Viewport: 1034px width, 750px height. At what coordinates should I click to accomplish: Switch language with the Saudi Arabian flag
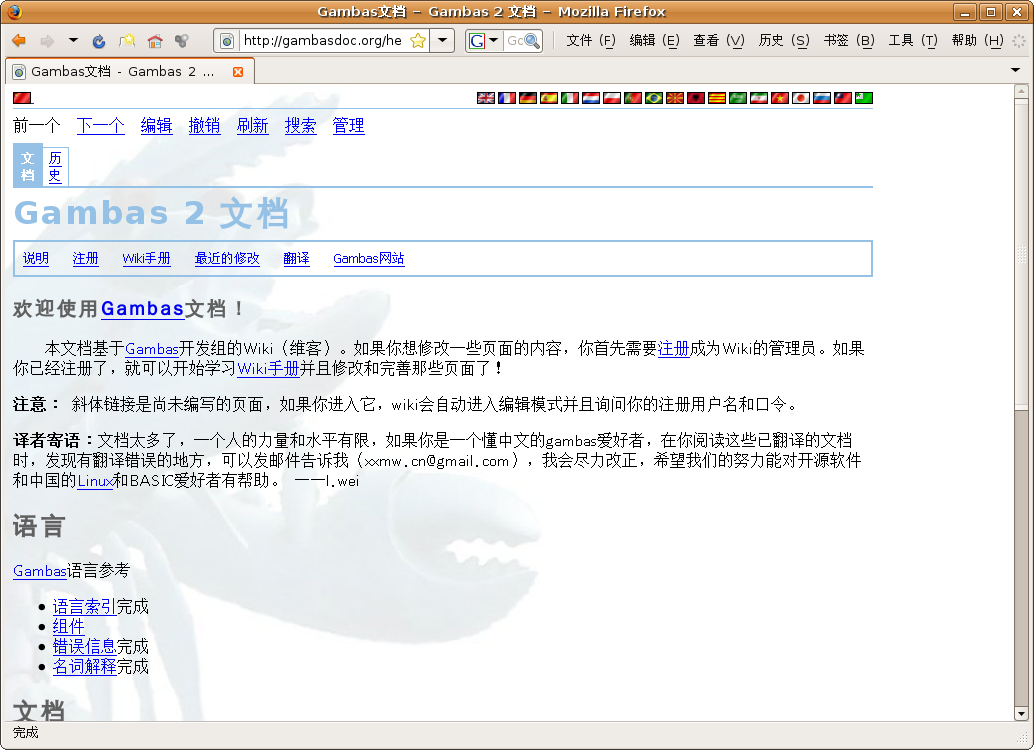click(738, 98)
